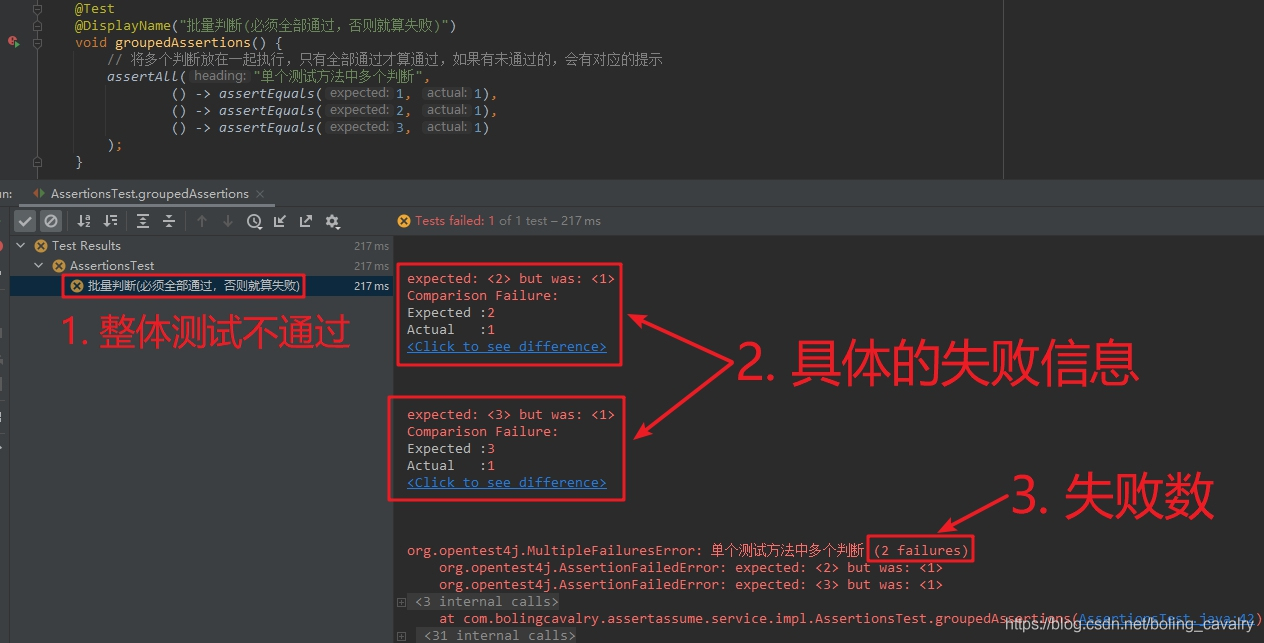The width and height of the screenshot is (1264, 643).
Task: Expand all test result nodes
Action: 143,221
